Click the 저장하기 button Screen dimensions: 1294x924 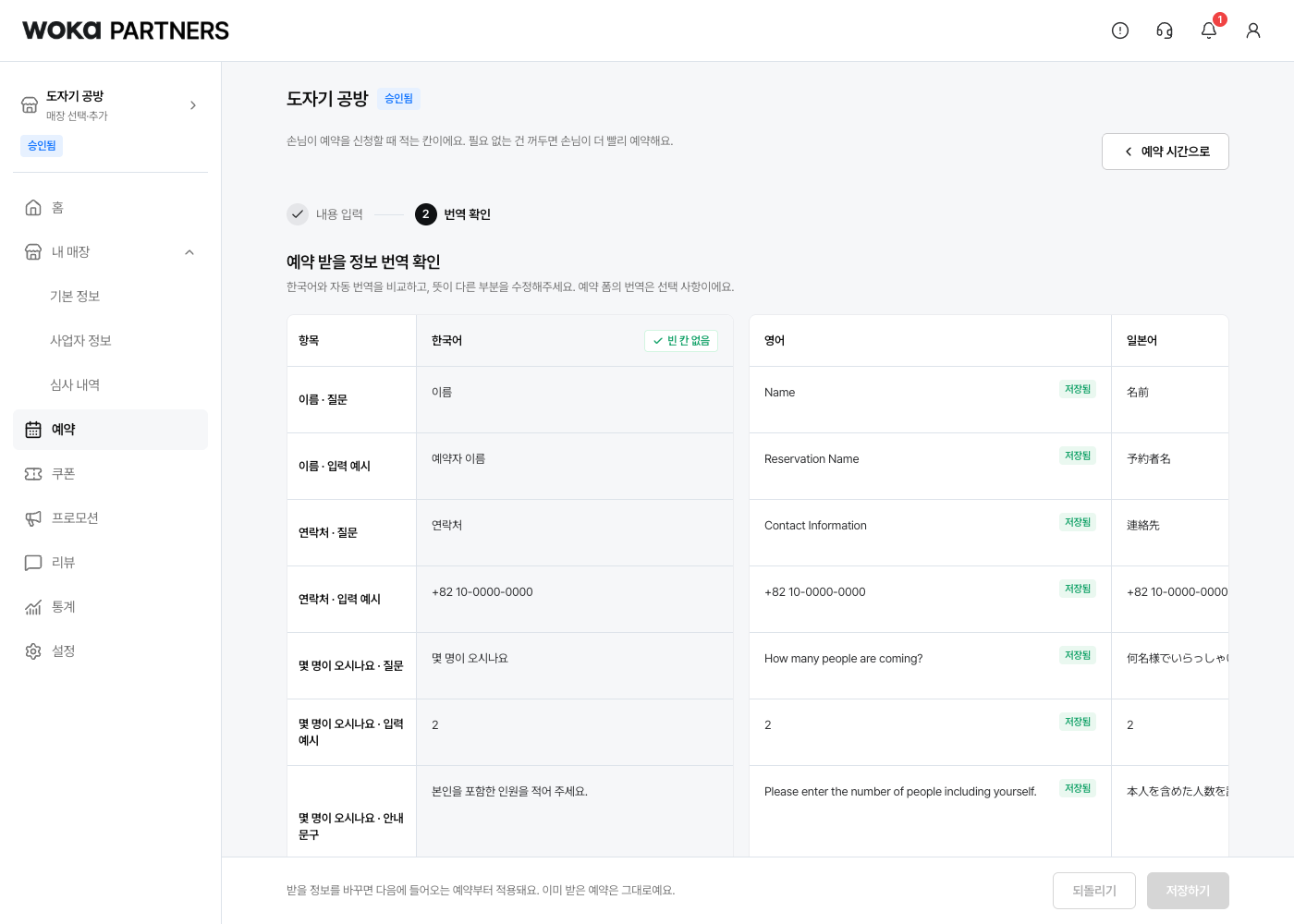(1188, 891)
